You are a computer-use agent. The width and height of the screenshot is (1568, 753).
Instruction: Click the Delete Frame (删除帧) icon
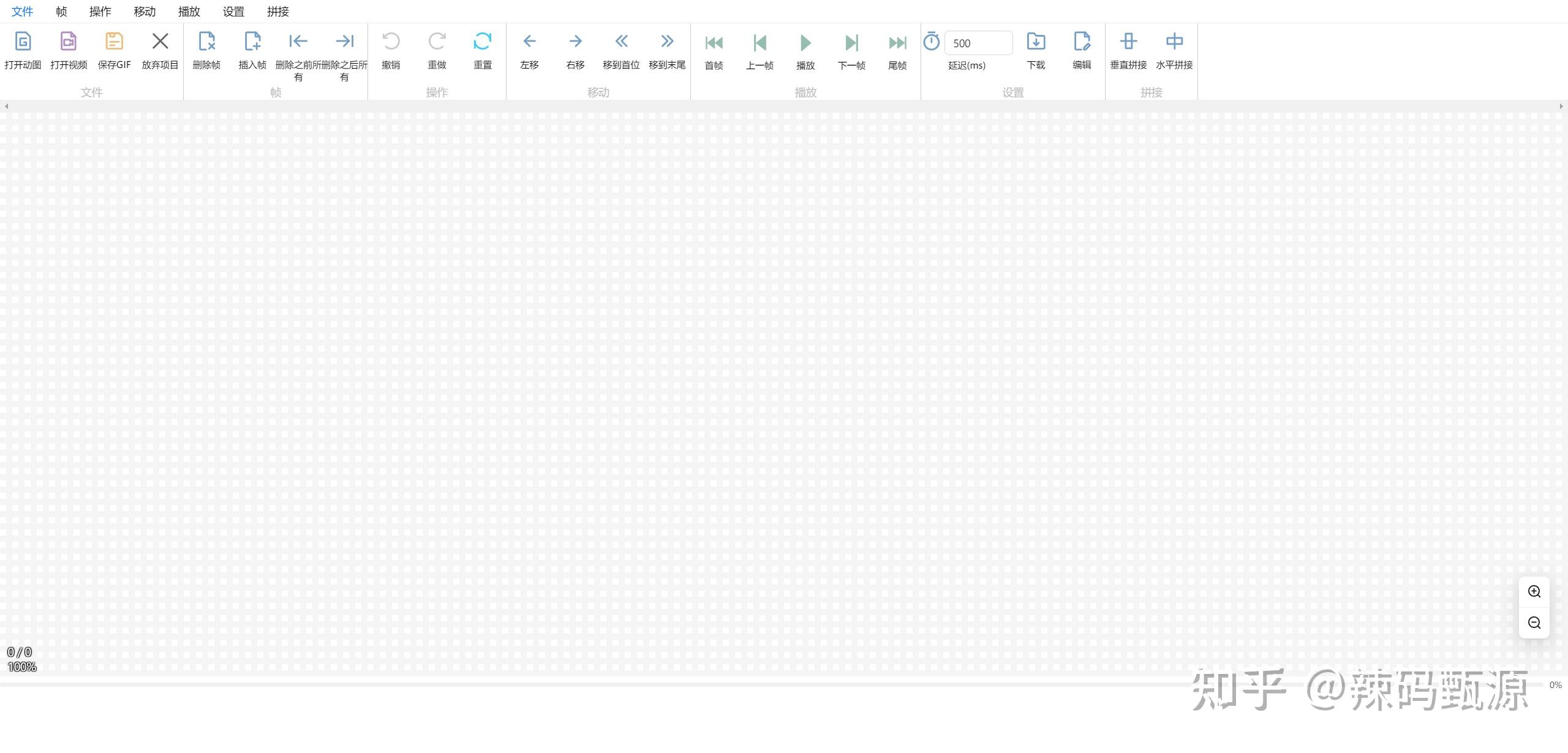tap(206, 42)
